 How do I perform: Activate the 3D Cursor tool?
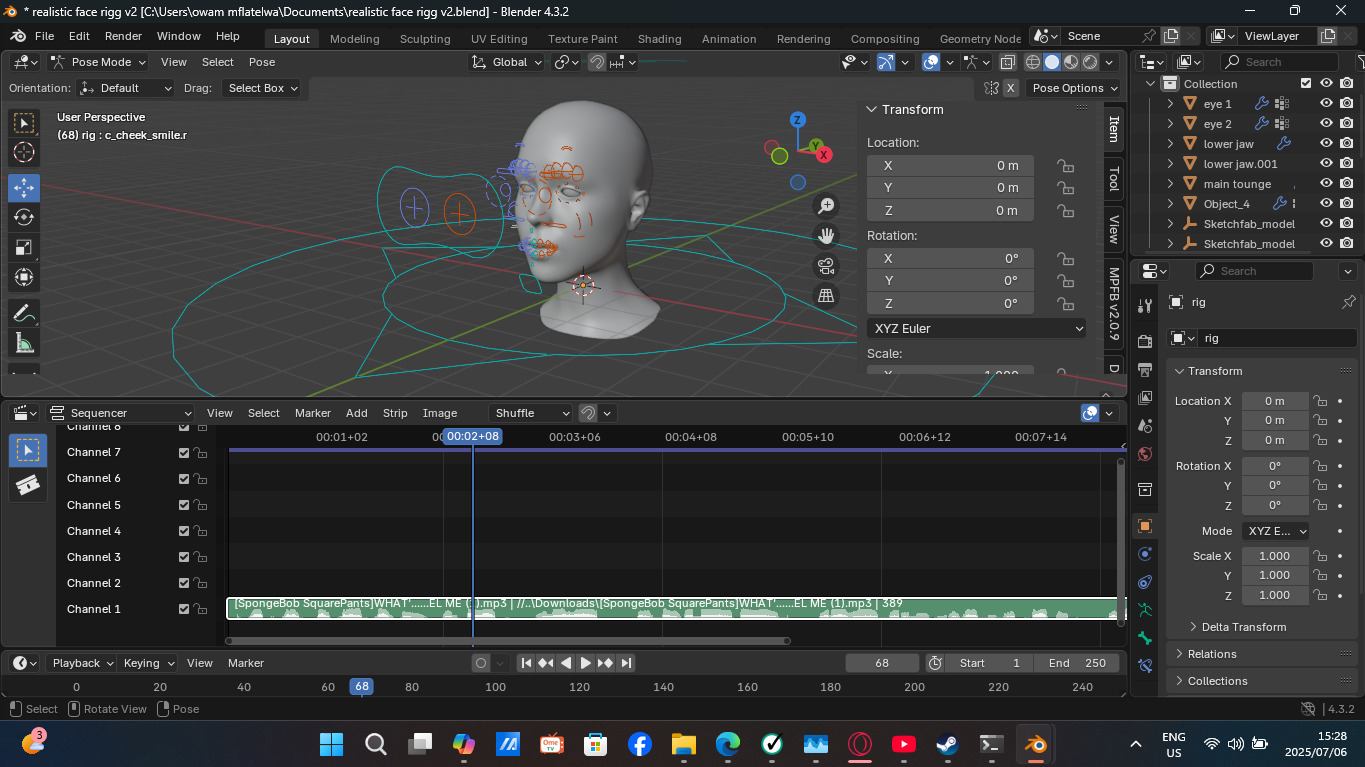click(x=24, y=152)
